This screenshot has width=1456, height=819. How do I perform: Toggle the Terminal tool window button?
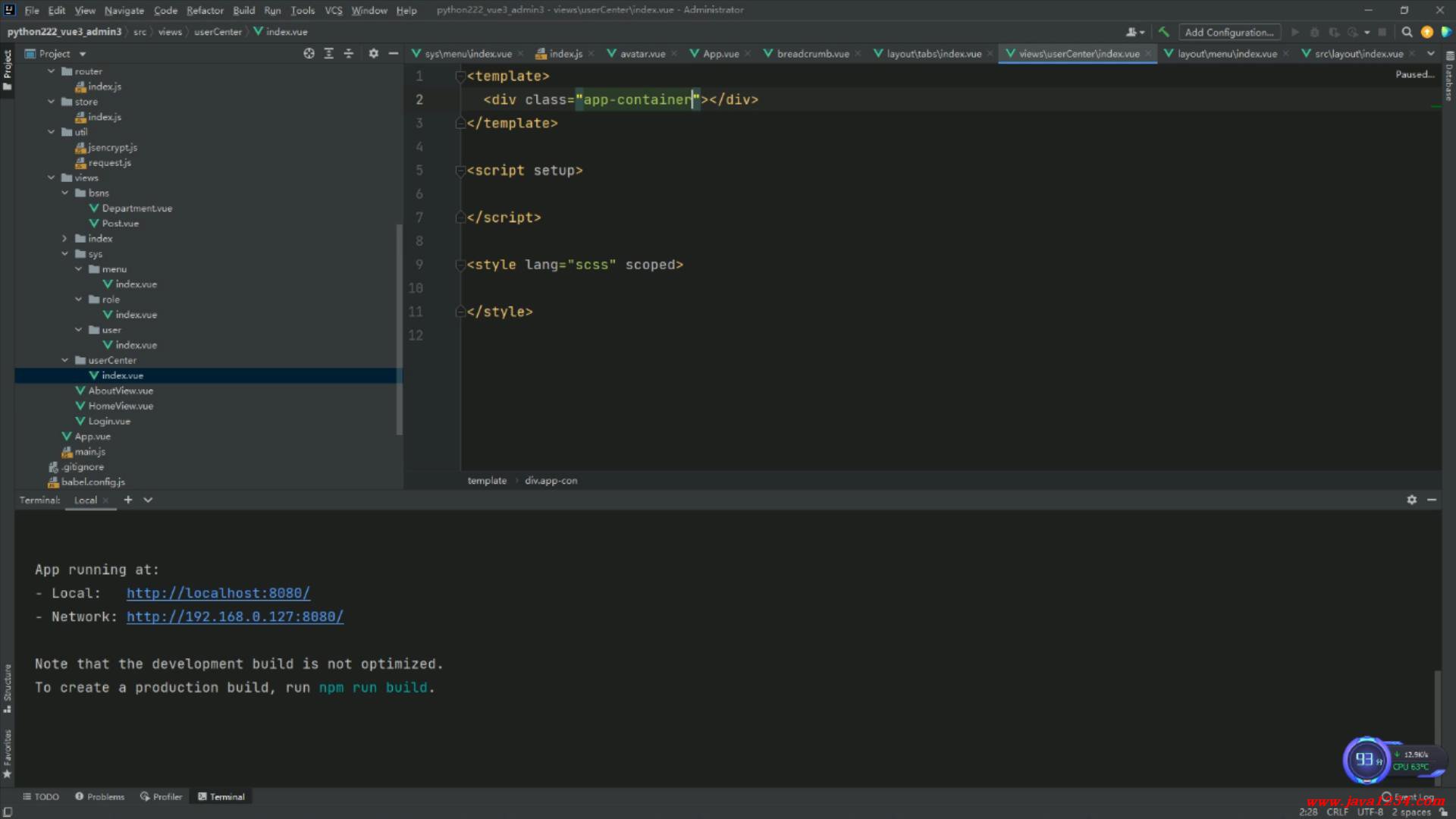(x=221, y=796)
